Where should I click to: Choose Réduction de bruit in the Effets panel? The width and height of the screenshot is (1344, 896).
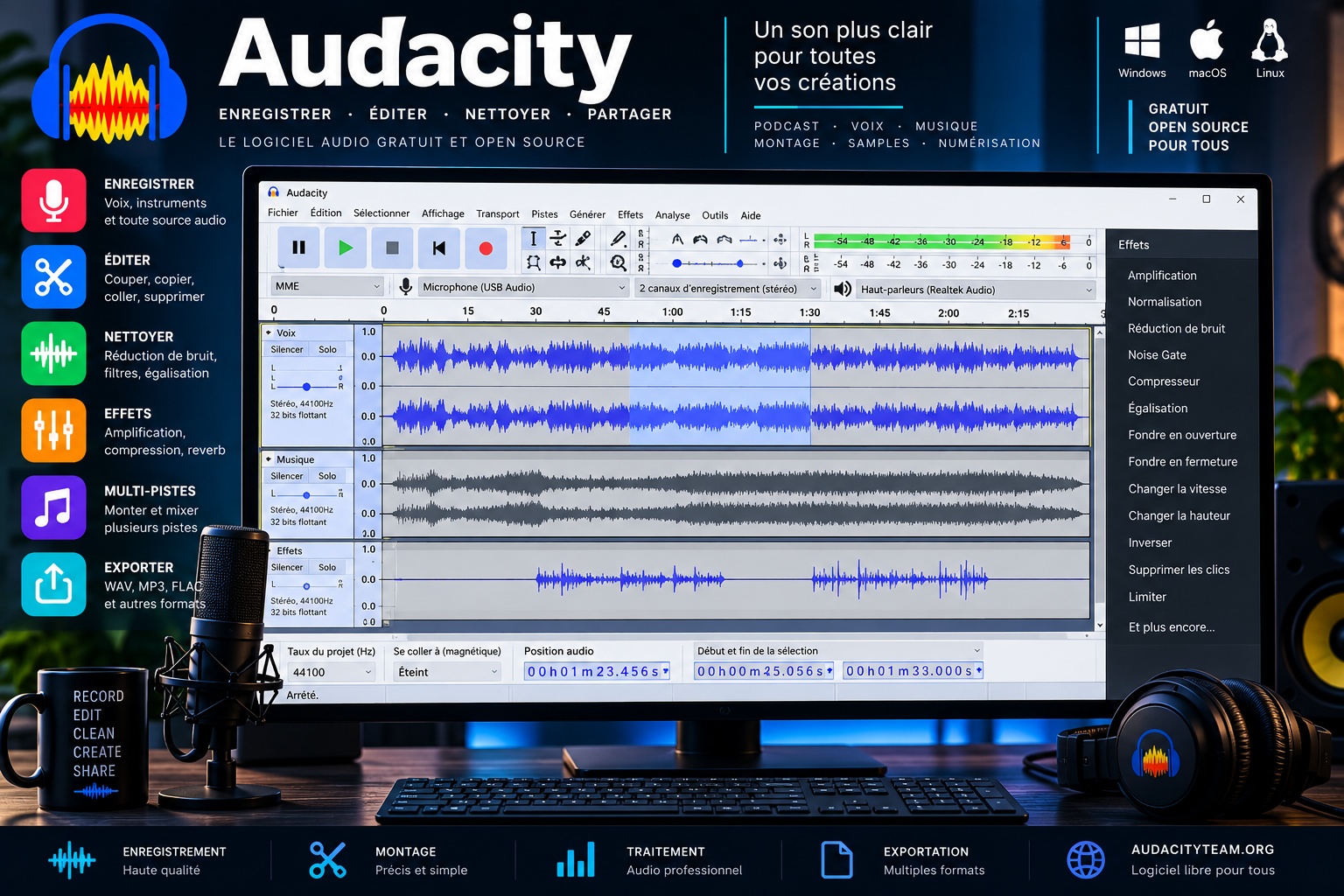coord(1176,328)
